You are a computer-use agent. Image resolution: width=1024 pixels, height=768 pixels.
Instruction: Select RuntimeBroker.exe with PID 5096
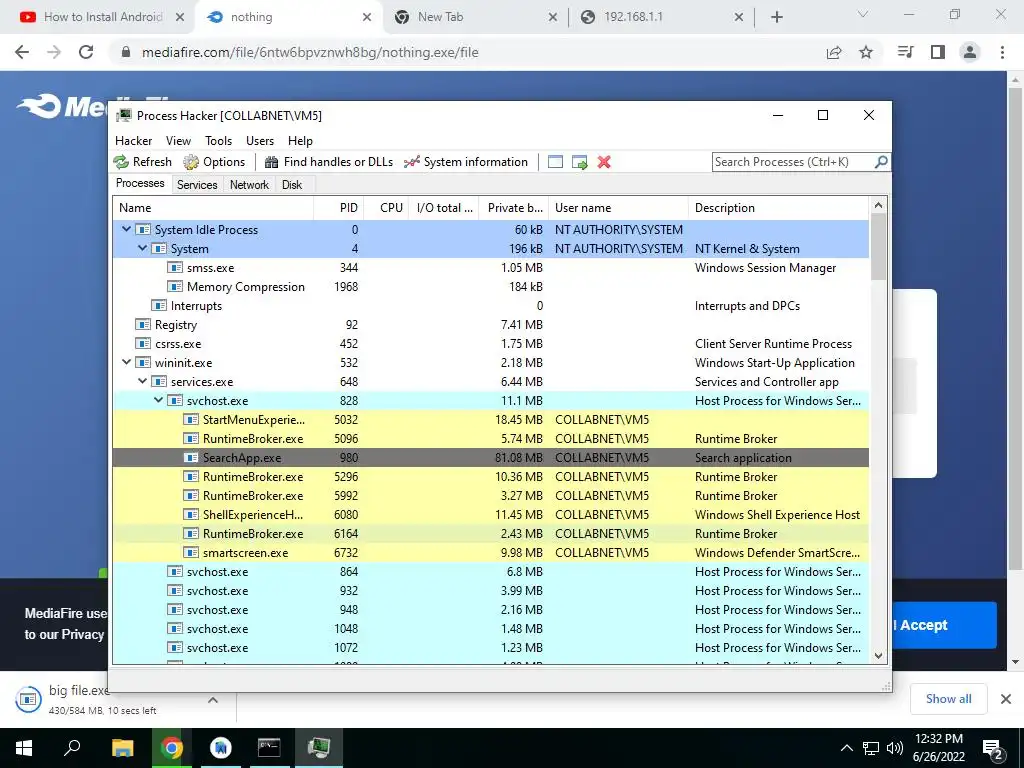pos(490,438)
